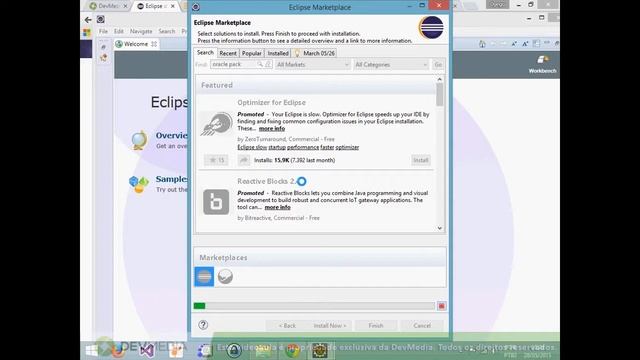Open help with the question mark icon
Image resolution: width=640 pixels, height=360 pixels.
click(x=203, y=325)
